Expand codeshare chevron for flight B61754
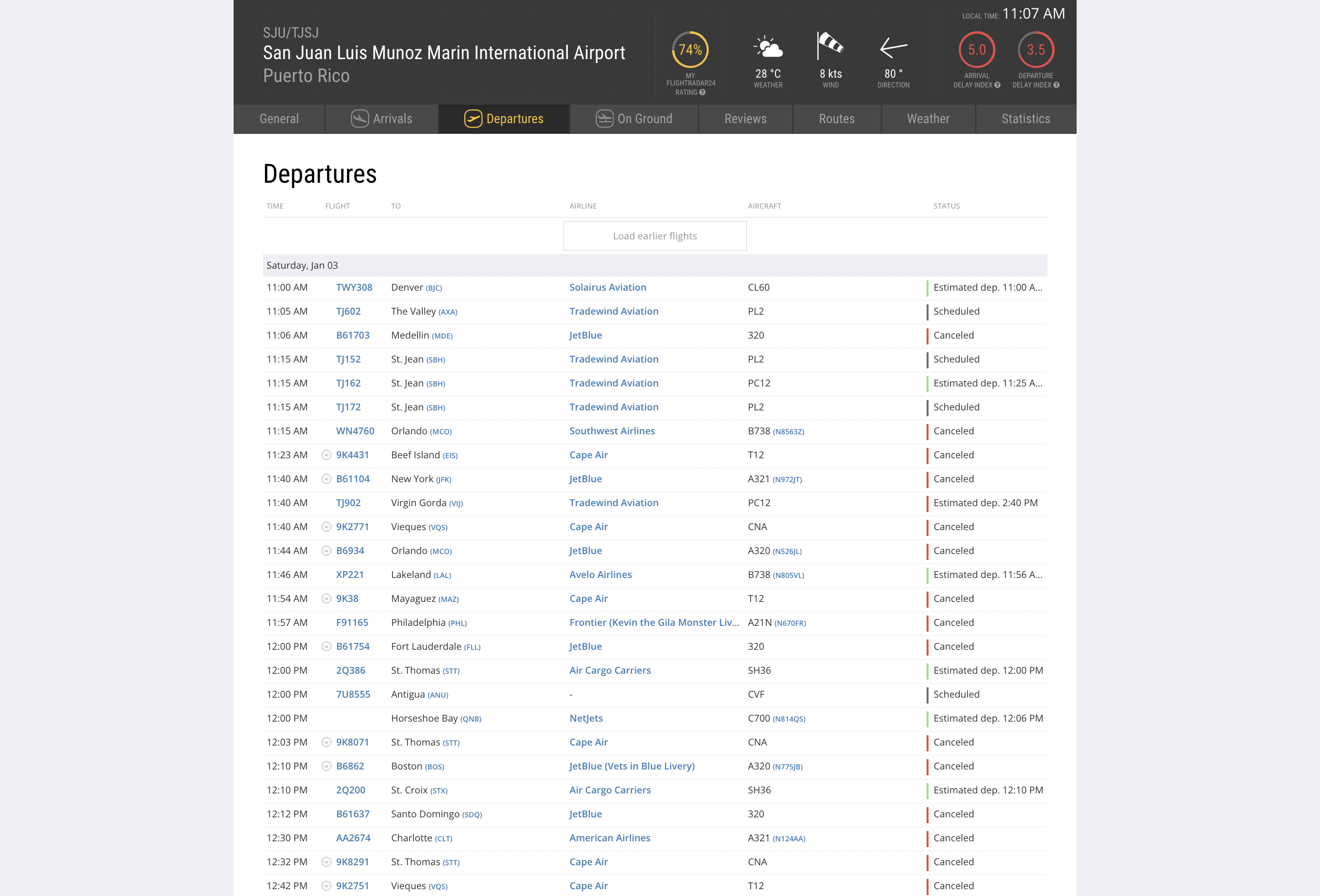The height and width of the screenshot is (896, 1320). [326, 646]
